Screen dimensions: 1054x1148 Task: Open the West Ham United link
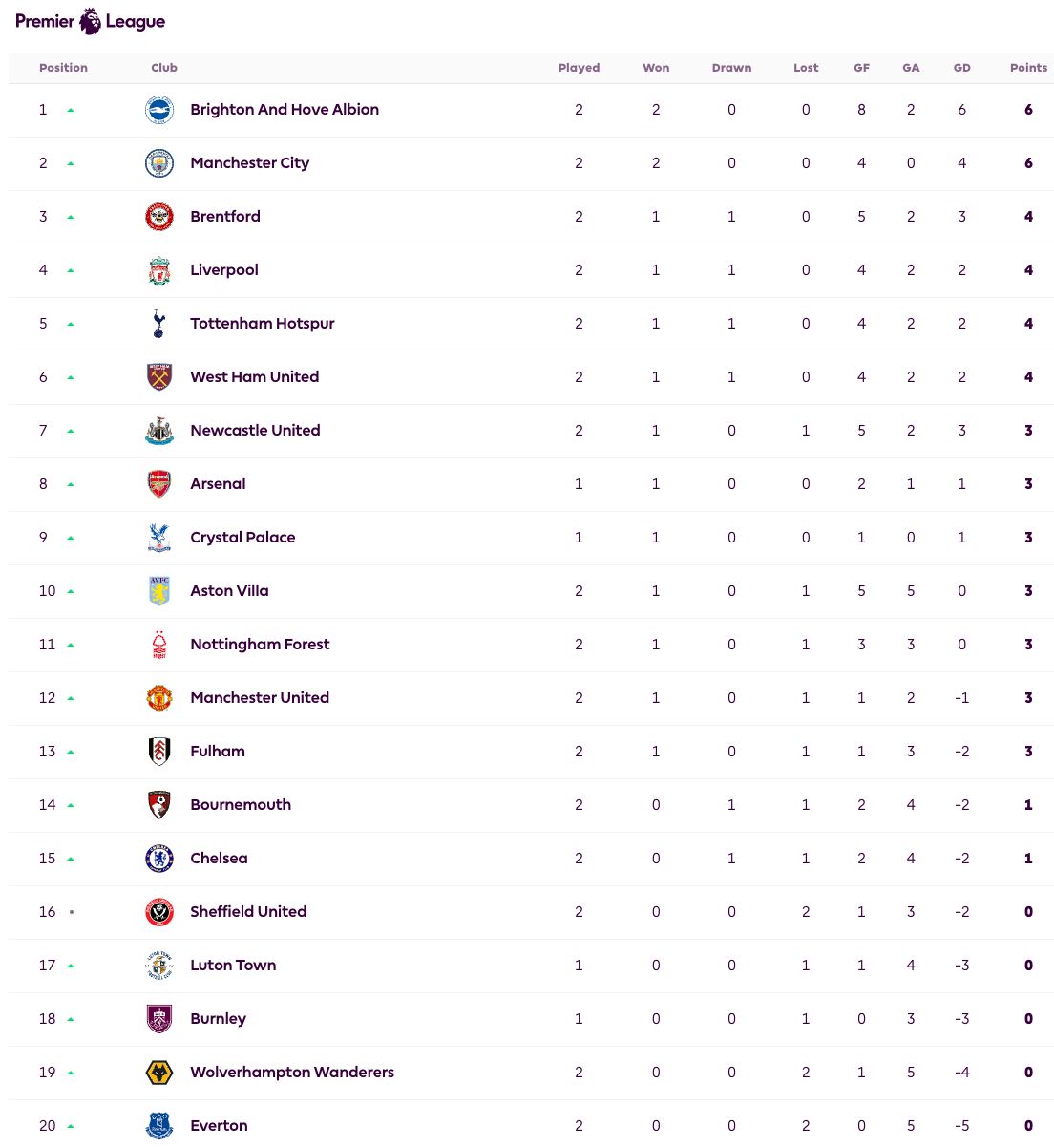pos(255,377)
